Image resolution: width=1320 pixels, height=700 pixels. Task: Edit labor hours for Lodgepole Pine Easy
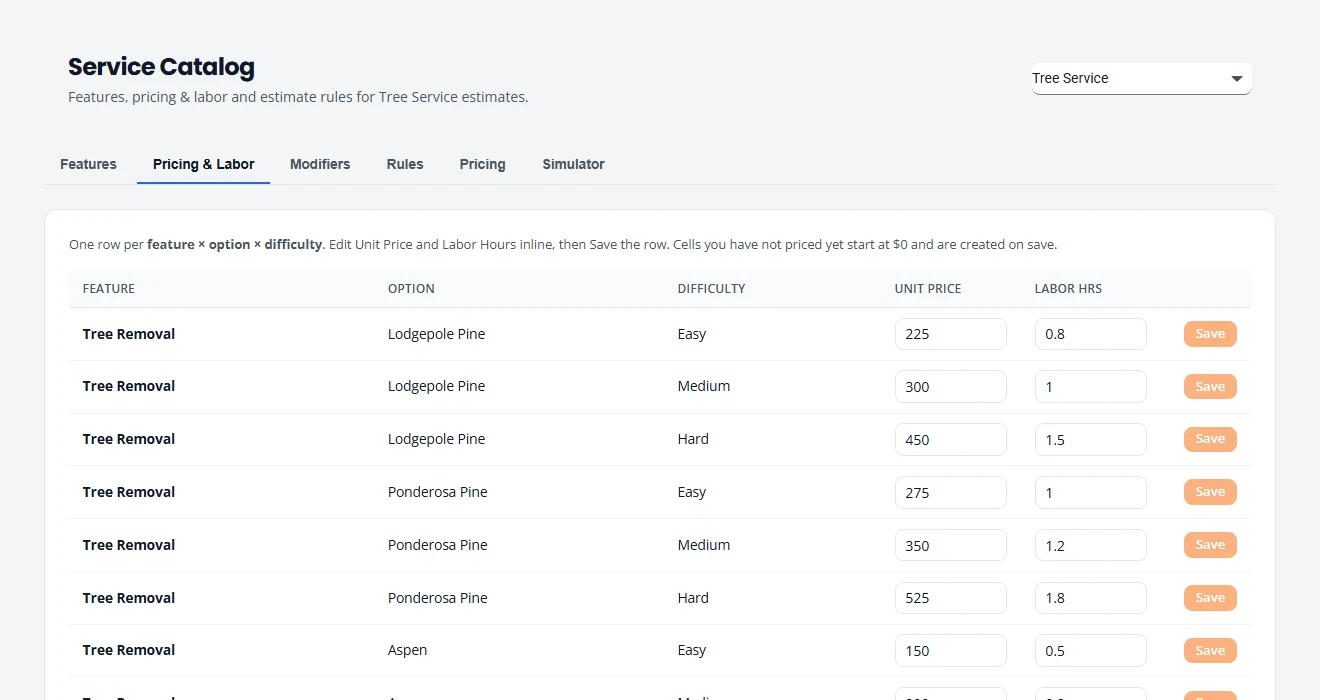point(1091,334)
